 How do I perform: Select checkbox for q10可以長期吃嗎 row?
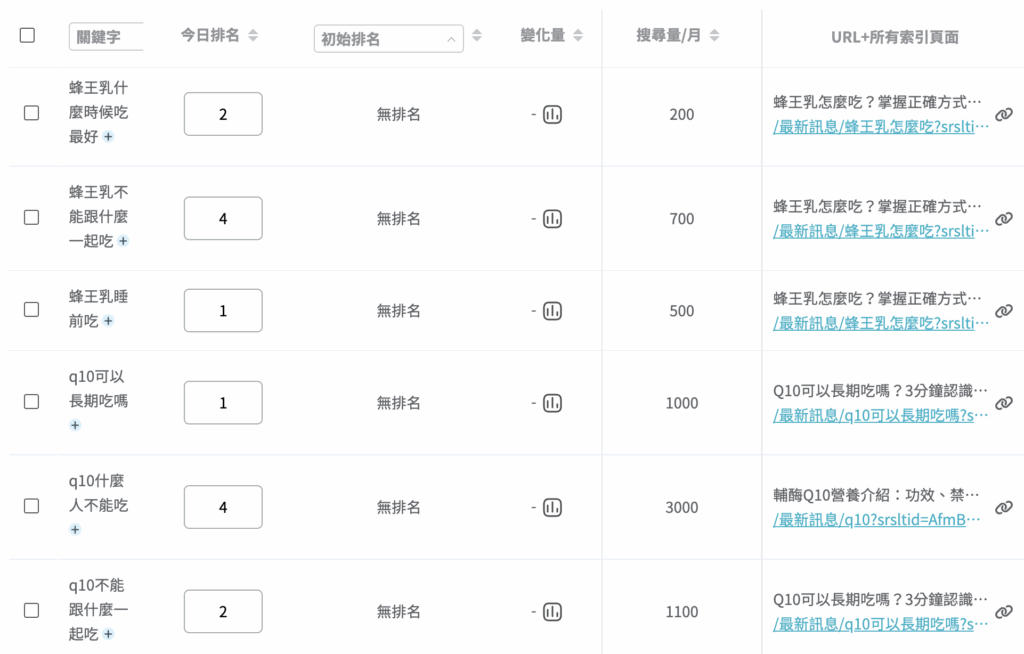point(31,401)
